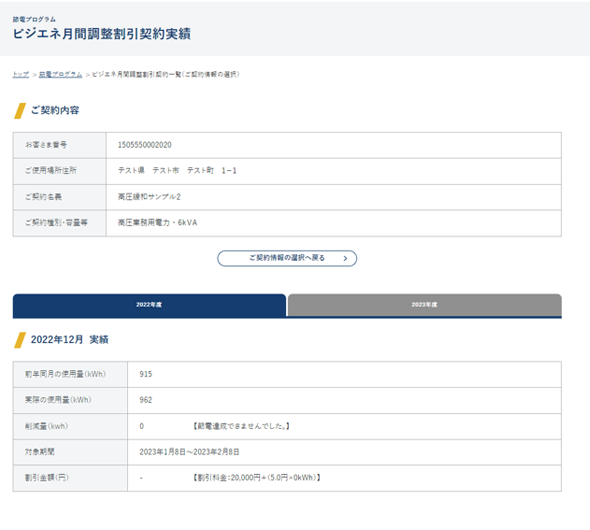Image resolution: width=590 pixels, height=530 pixels.
Task: Click period 2023年1月8日～2023年2月8日
Action: pos(189,452)
